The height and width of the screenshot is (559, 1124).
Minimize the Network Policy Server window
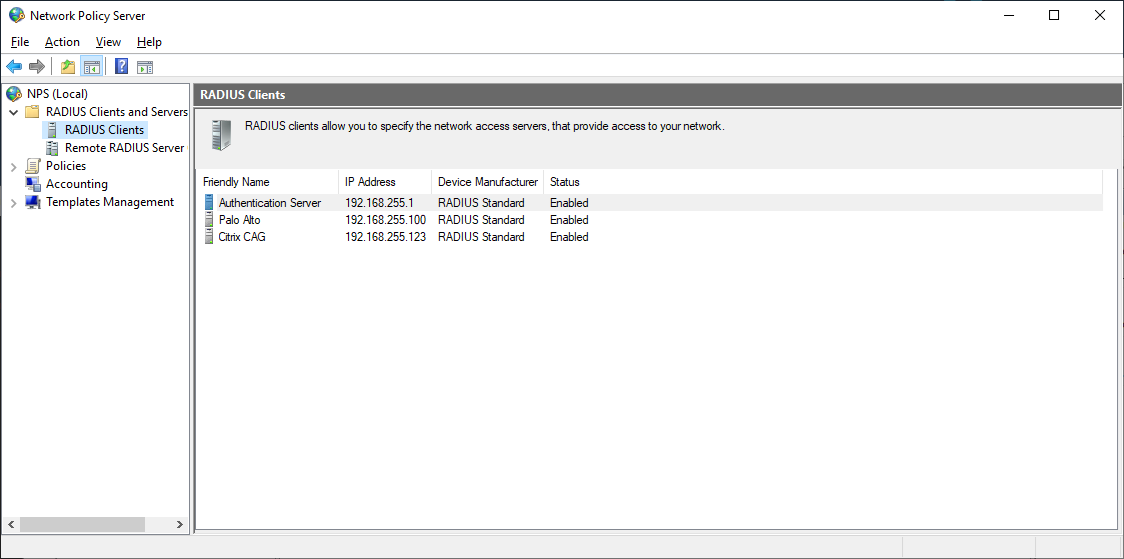[1008, 15]
